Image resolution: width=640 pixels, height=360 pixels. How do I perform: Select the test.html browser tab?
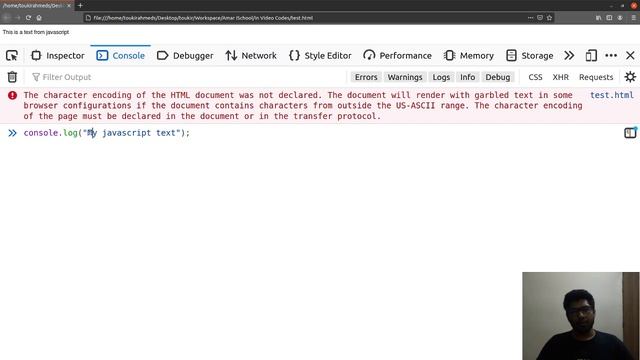pyautogui.click(x=36, y=6)
